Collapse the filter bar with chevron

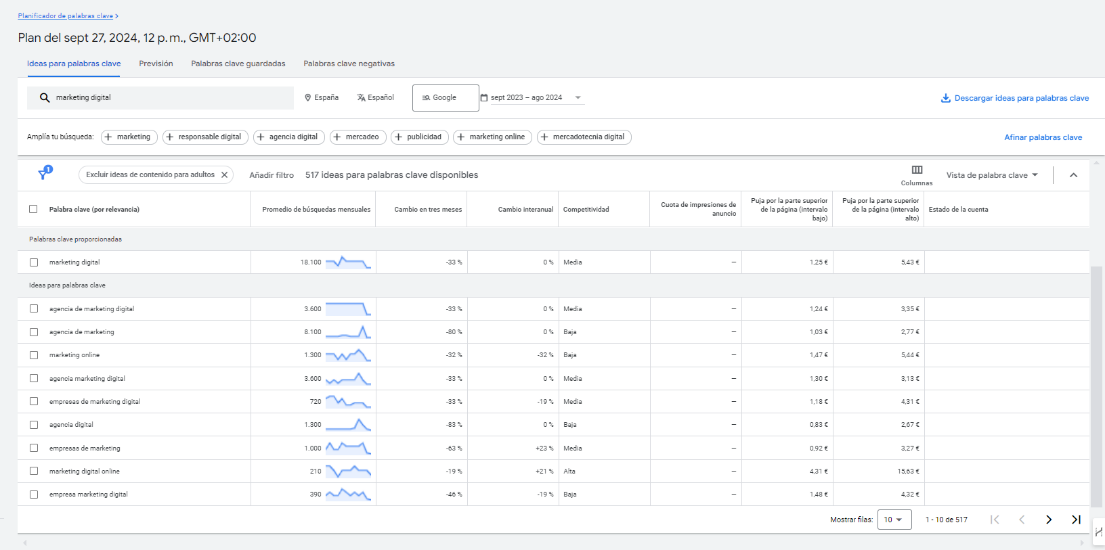1073,175
